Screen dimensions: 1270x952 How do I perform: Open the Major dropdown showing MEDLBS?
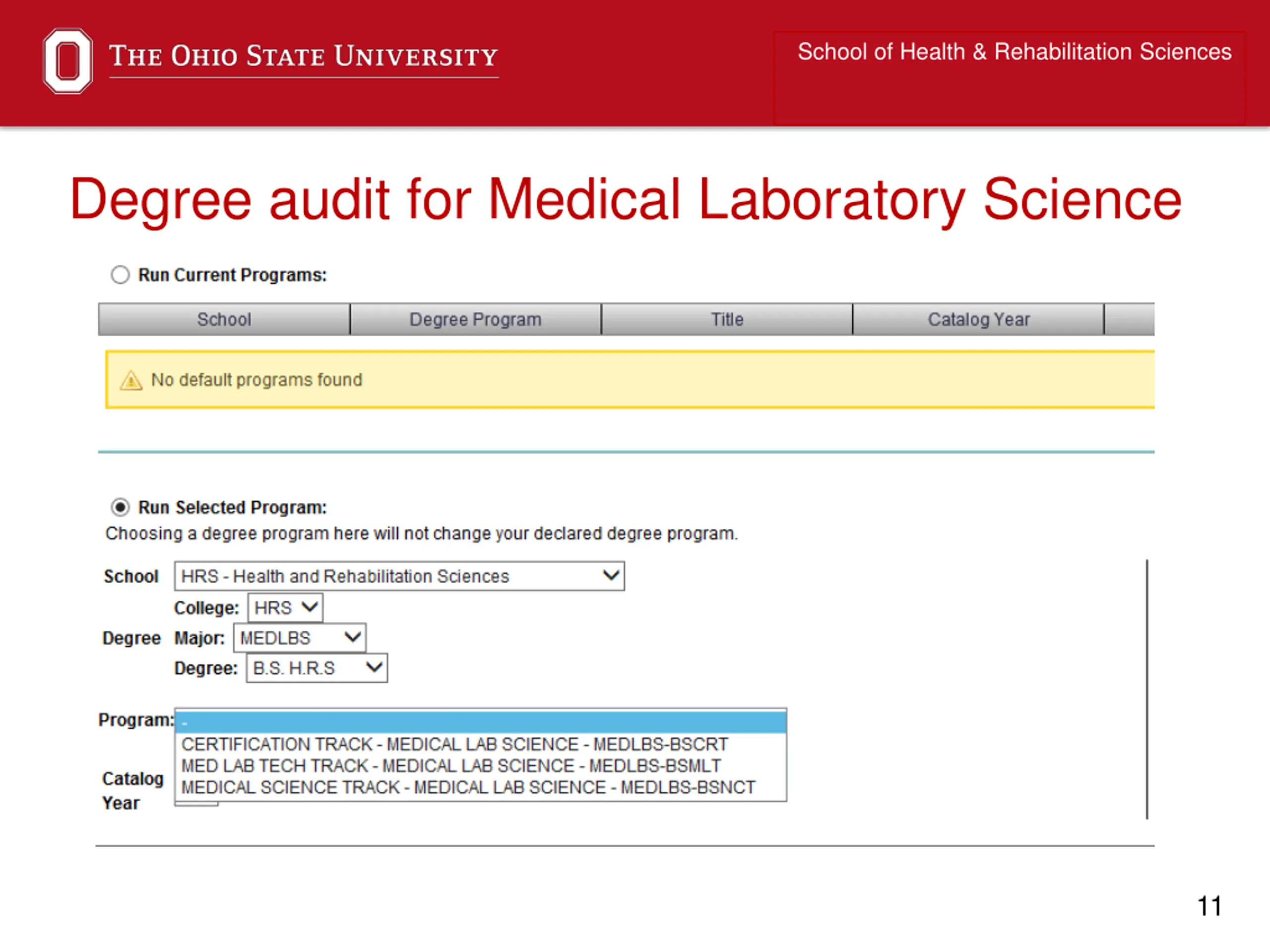pyautogui.click(x=299, y=638)
